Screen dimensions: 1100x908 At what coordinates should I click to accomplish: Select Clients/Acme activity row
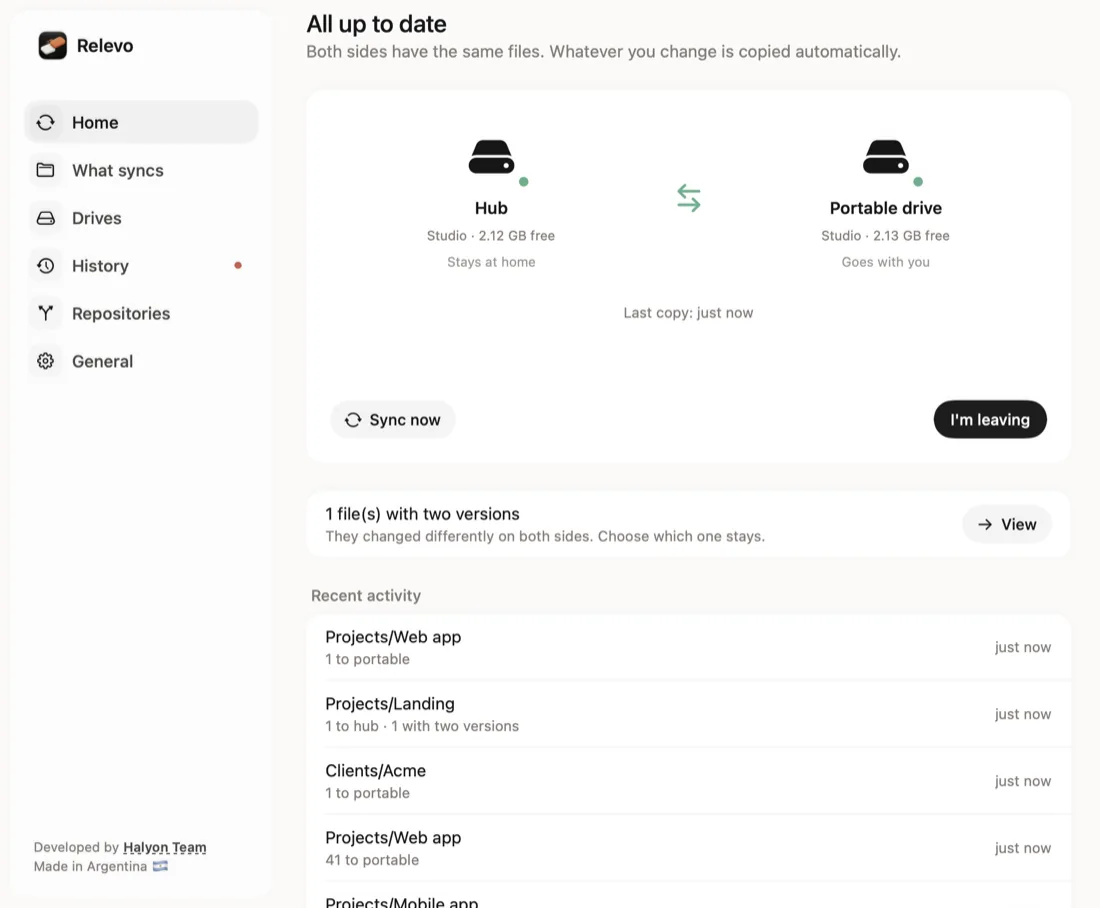(688, 781)
